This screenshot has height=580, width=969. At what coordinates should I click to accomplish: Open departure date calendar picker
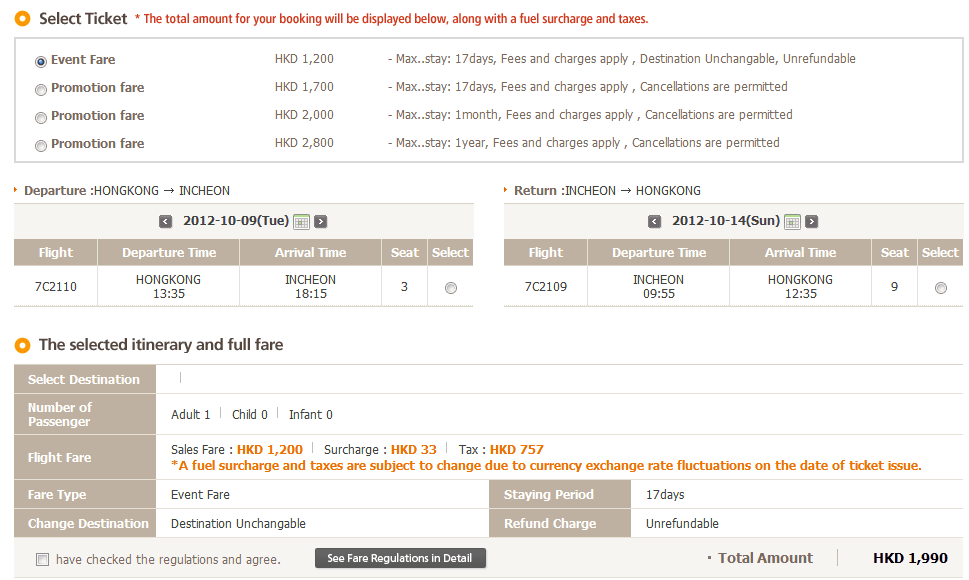click(301, 222)
